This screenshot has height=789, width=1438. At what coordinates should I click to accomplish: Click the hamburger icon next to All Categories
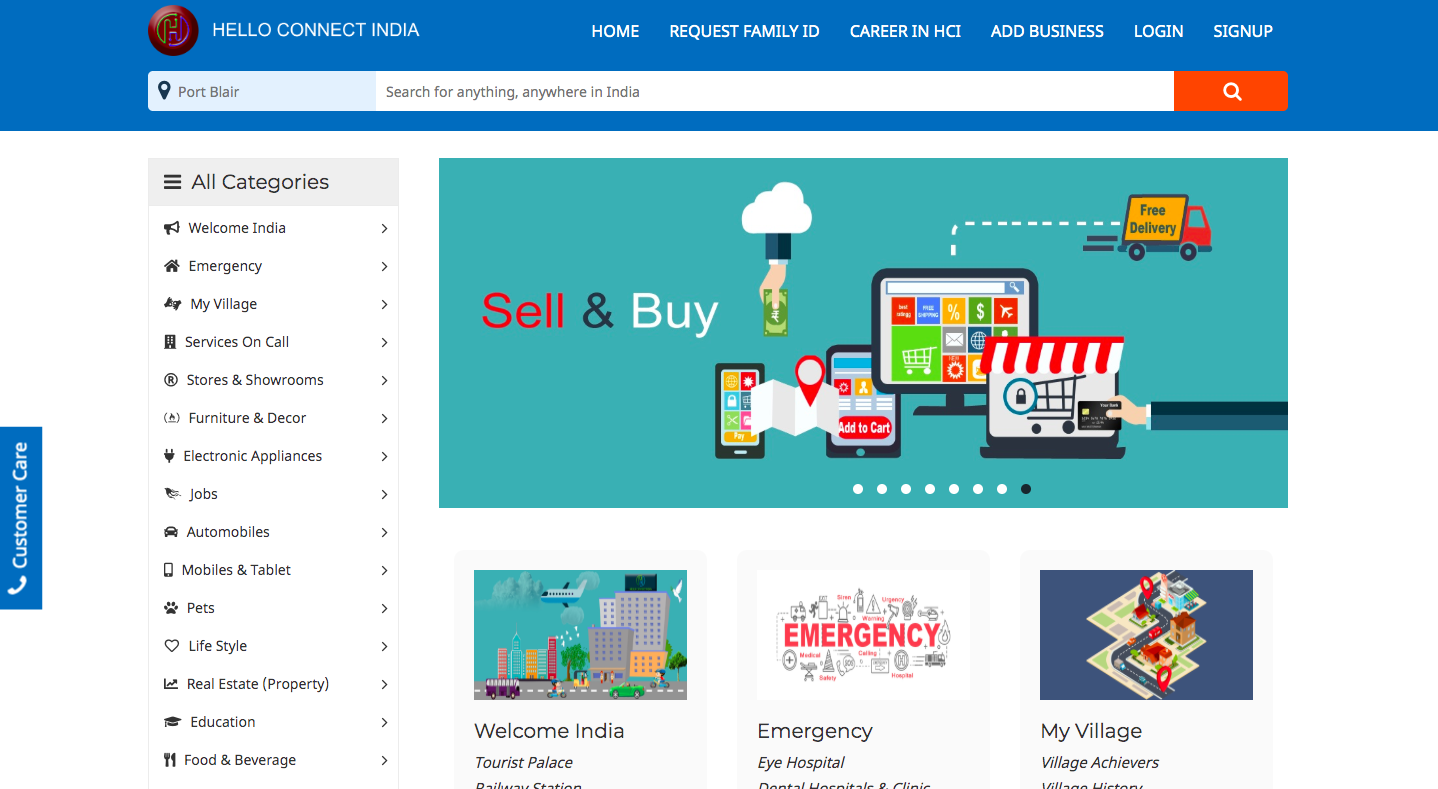coord(173,182)
